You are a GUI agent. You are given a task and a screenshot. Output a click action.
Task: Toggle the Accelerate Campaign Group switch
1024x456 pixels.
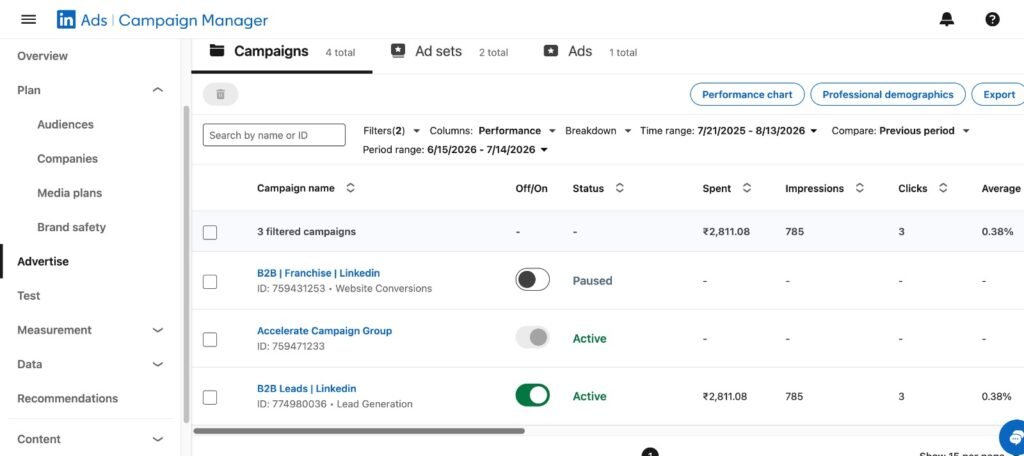pyautogui.click(x=532, y=337)
